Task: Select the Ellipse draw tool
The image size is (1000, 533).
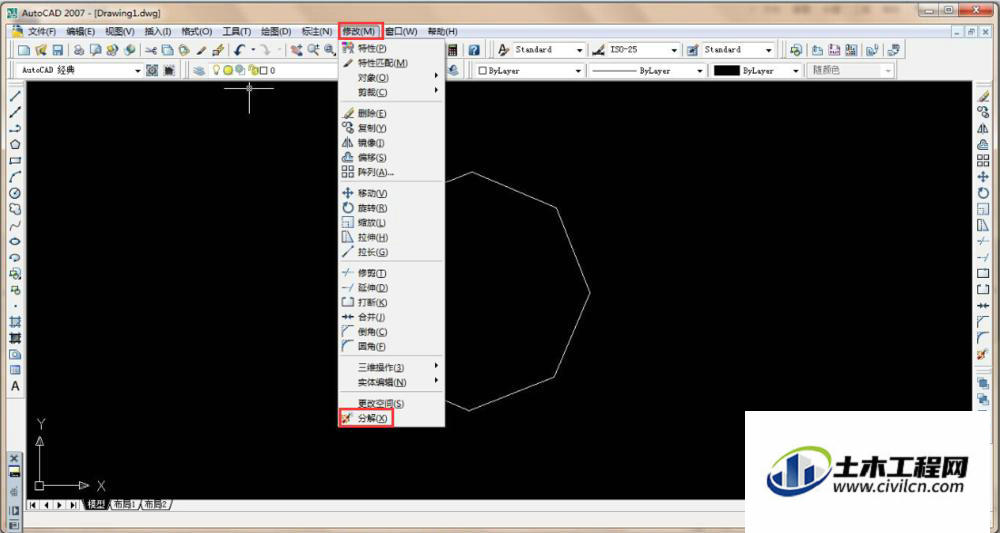Action: [15, 242]
